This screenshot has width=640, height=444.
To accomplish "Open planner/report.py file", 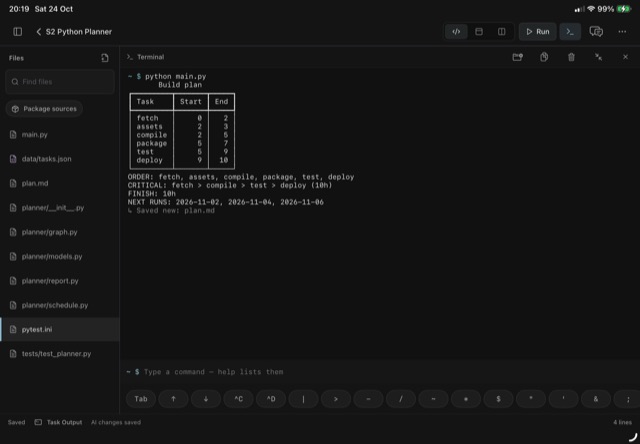I will click(60, 281).
